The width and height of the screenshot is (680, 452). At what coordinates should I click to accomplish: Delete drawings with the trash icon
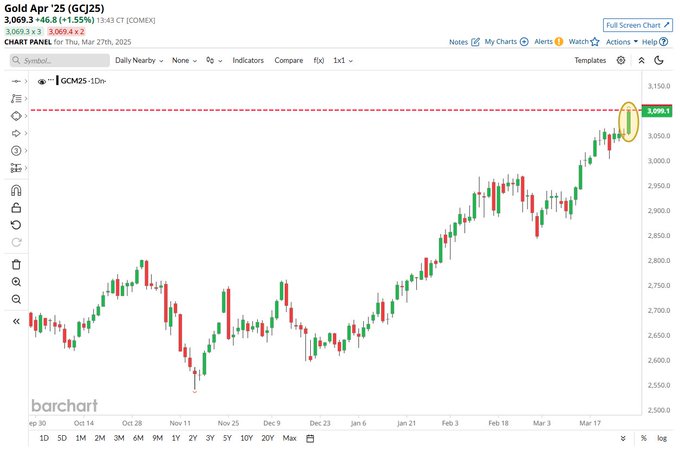[x=16, y=265]
